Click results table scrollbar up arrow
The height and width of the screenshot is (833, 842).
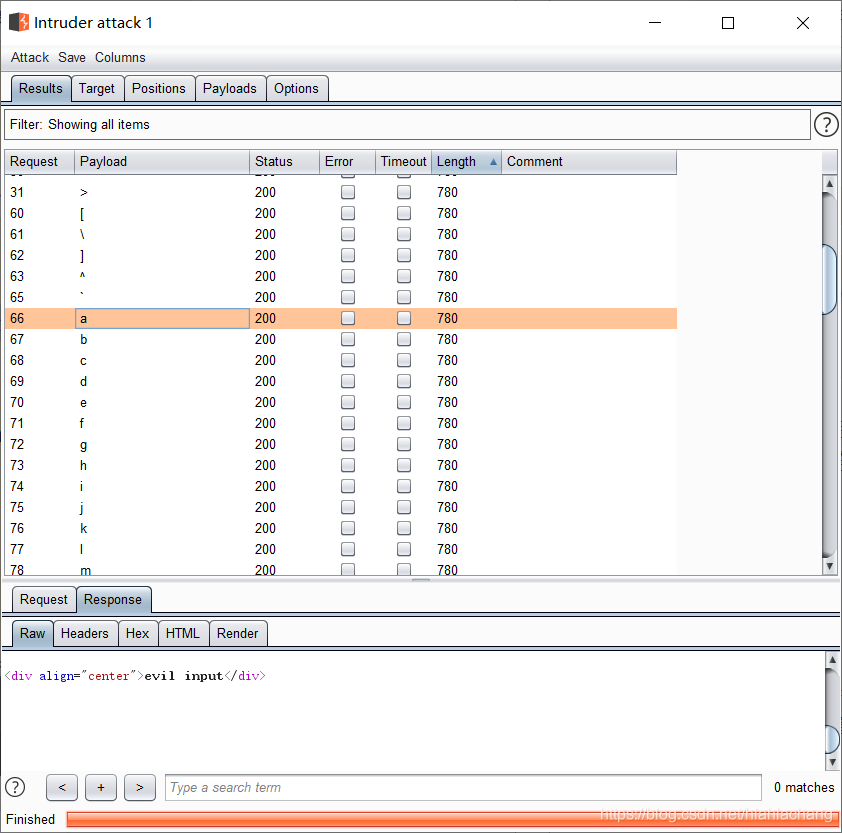pyautogui.click(x=830, y=184)
